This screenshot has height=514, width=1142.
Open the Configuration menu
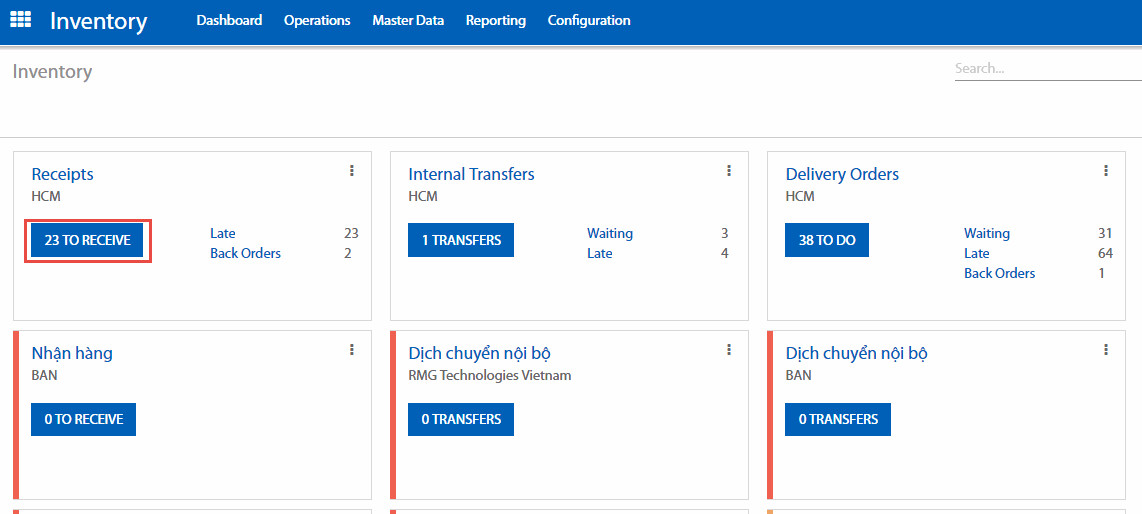589,20
